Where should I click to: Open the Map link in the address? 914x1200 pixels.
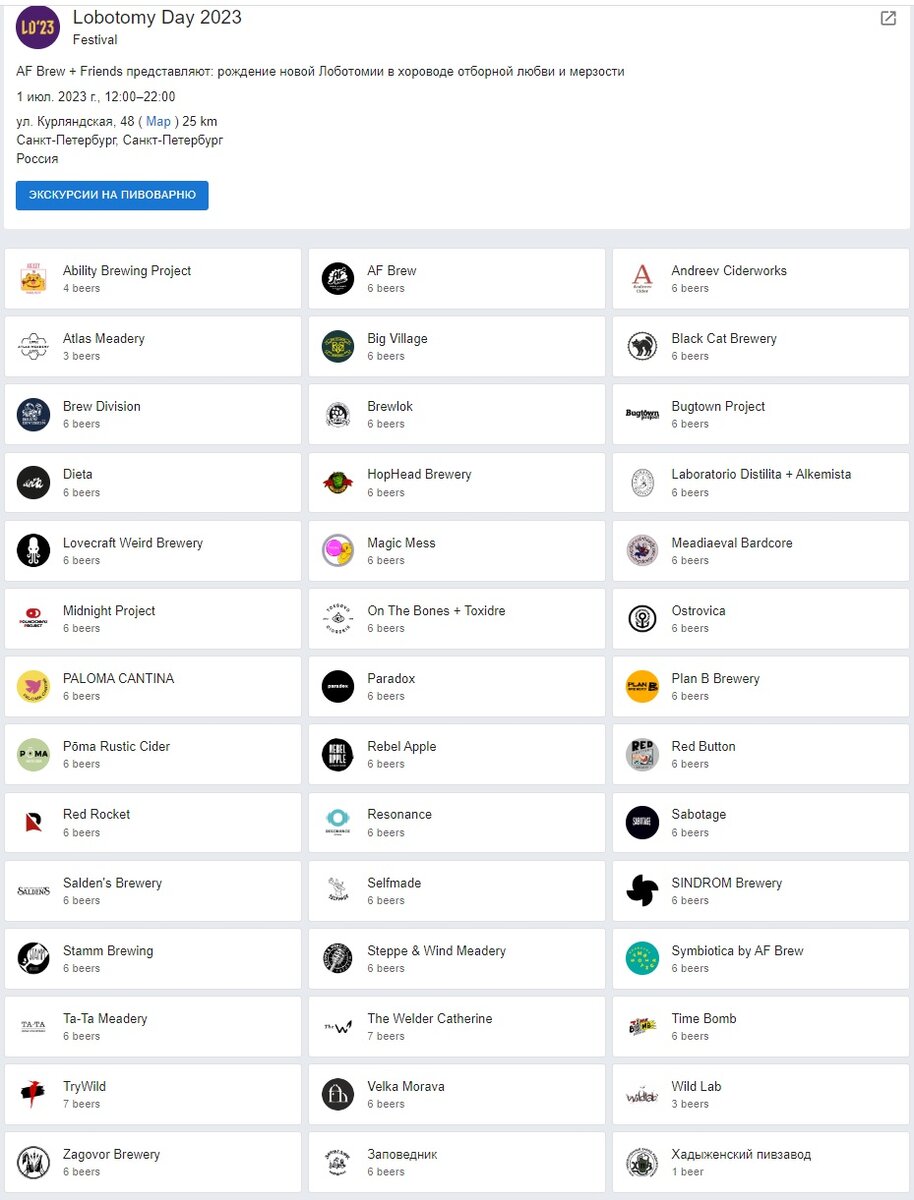click(158, 121)
